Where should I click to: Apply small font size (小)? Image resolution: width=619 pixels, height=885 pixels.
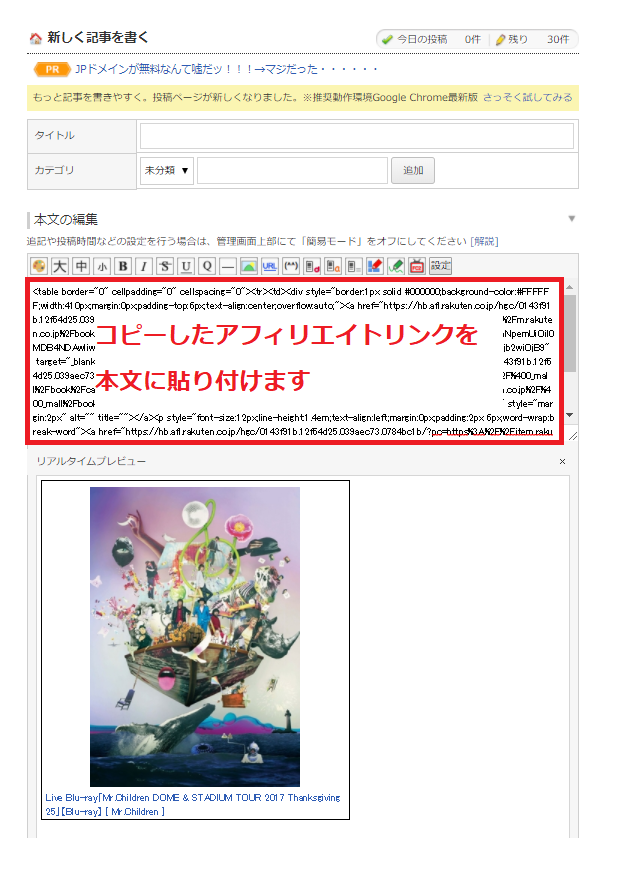coord(102,266)
